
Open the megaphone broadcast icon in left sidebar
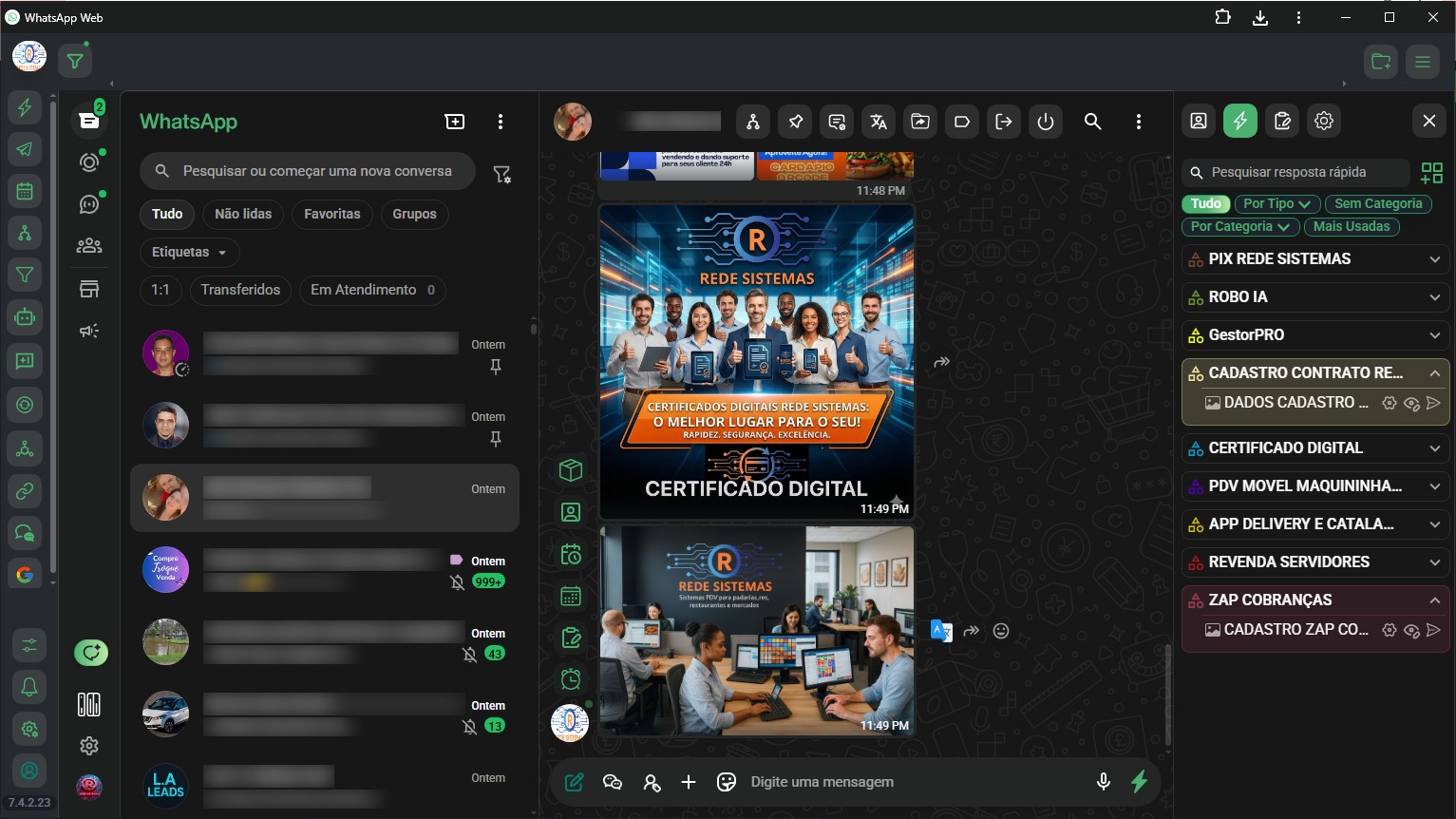pos(88,330)
